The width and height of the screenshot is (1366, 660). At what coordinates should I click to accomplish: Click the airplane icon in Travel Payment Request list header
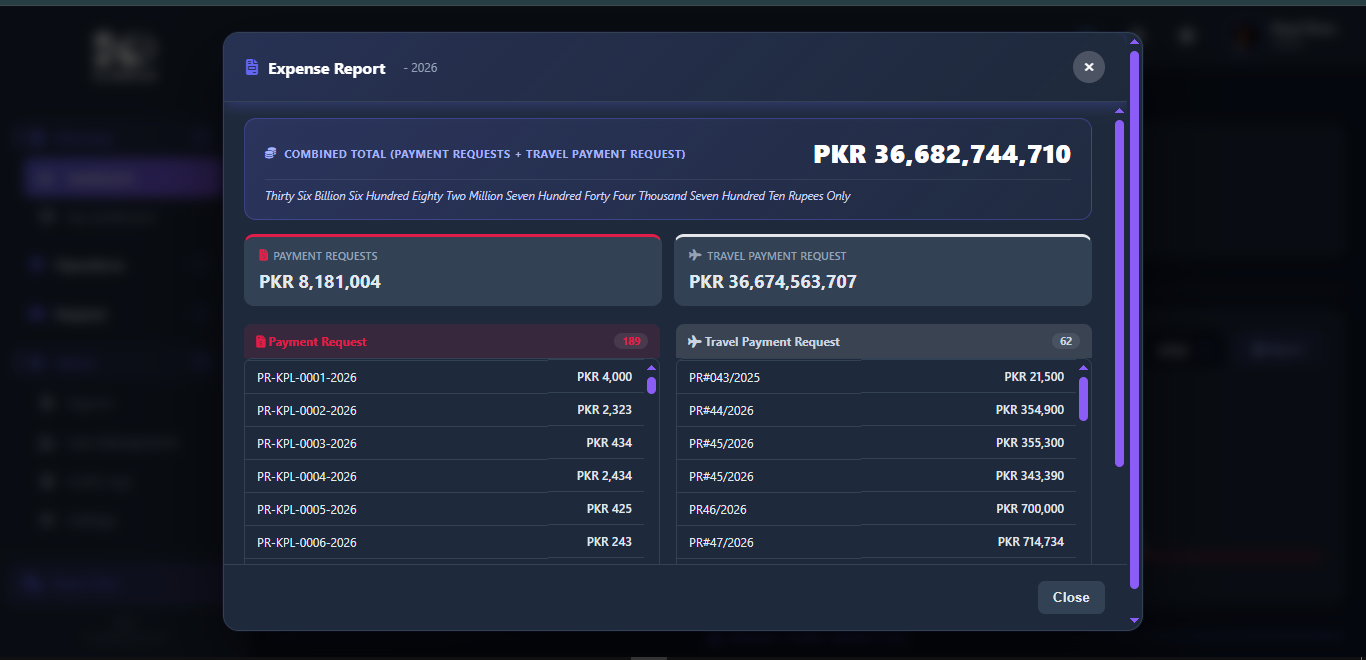click(x=694, y=342)
